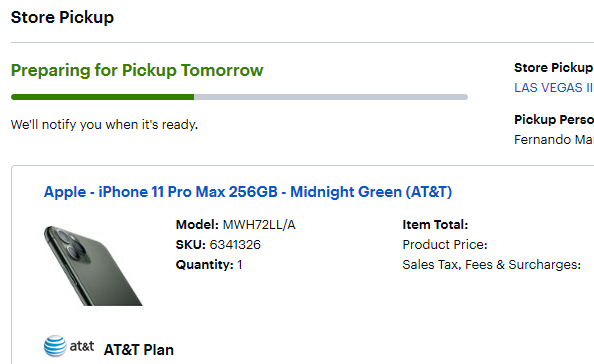This screenshot has height=364, width=594.
Task: Click the Preparing for Pickup Tomorrow status
Action: tap(137, 70)
